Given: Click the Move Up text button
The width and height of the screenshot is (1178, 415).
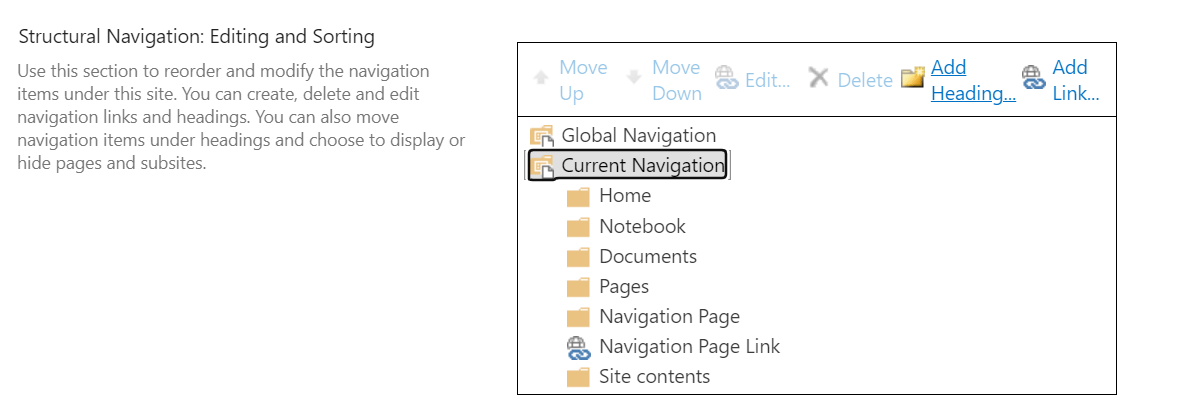Looking at the screenshot, I should point(583,80).
